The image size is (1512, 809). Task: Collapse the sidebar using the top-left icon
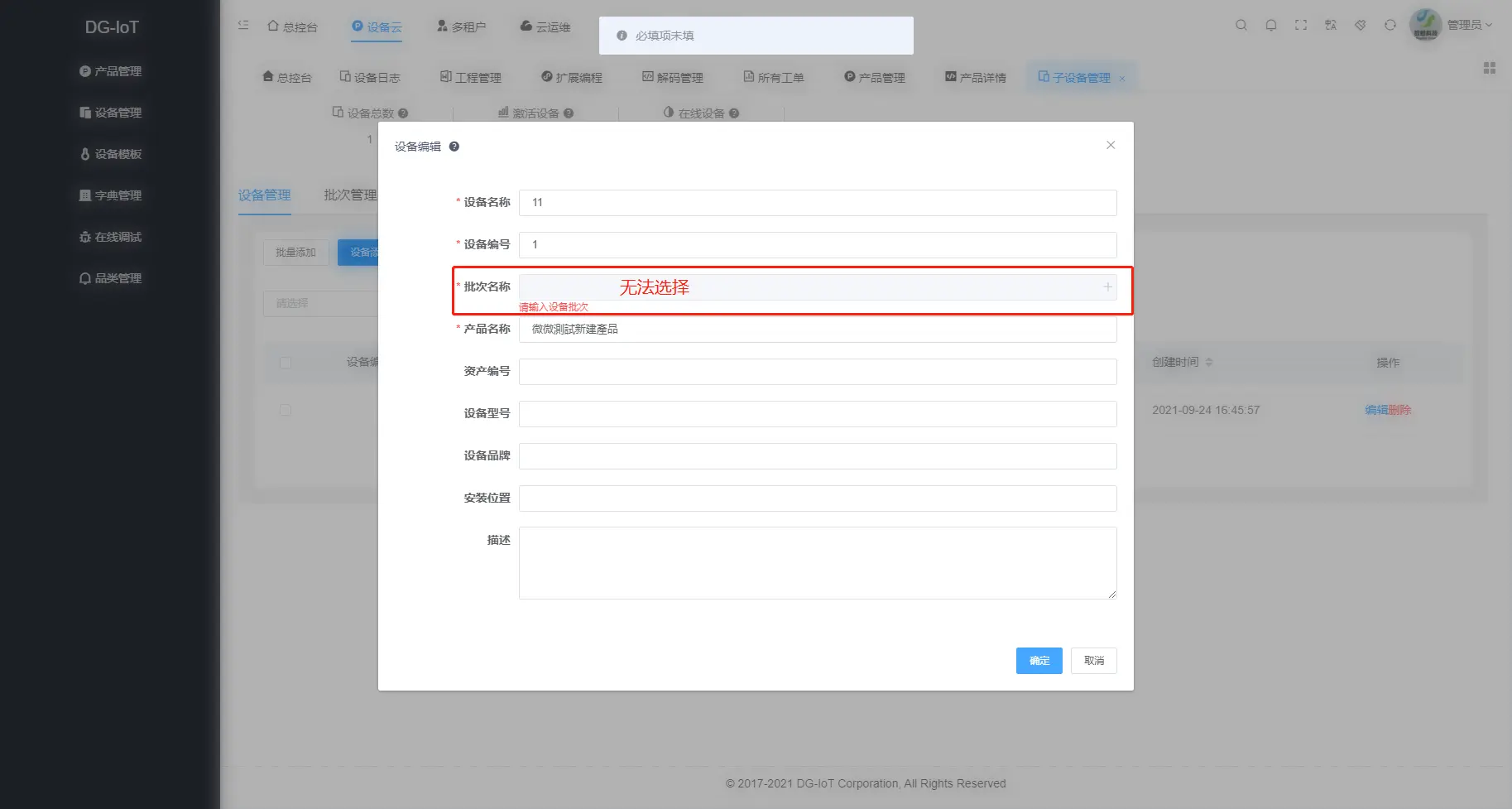tap(242, 25)
